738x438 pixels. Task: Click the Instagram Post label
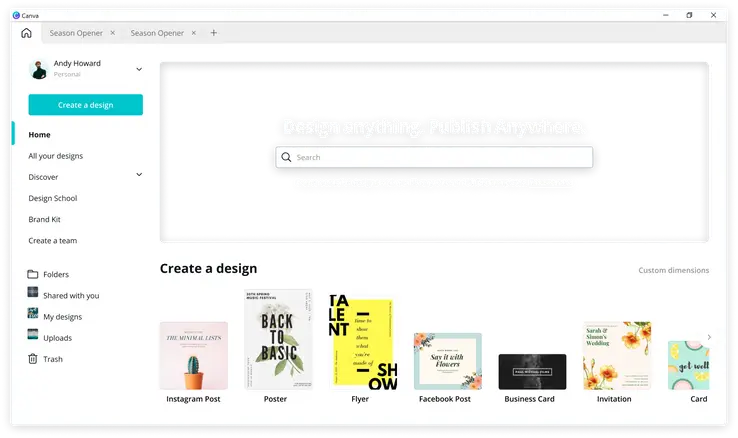pos(193,399)
